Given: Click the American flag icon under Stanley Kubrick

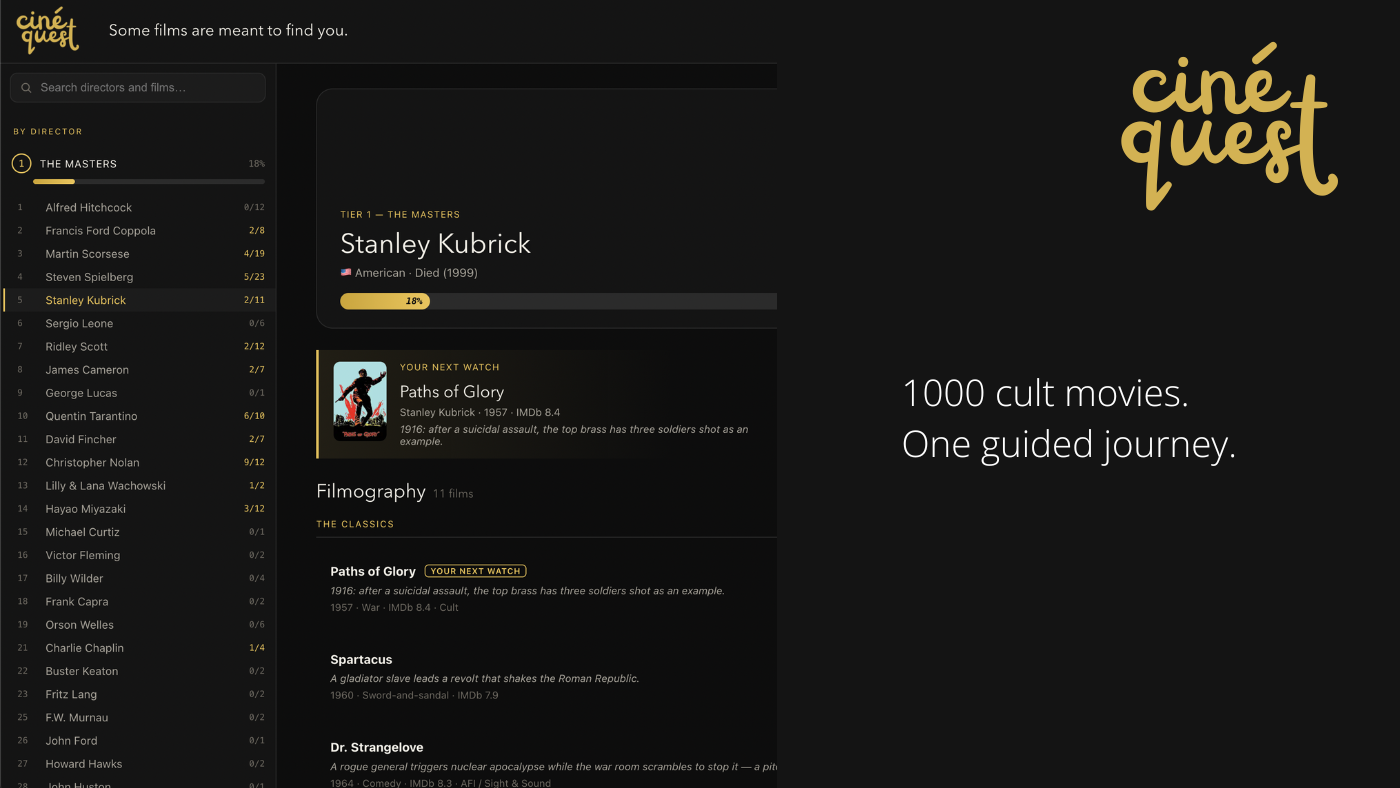Looking at the screenshot, I should (x=346, y=273).
